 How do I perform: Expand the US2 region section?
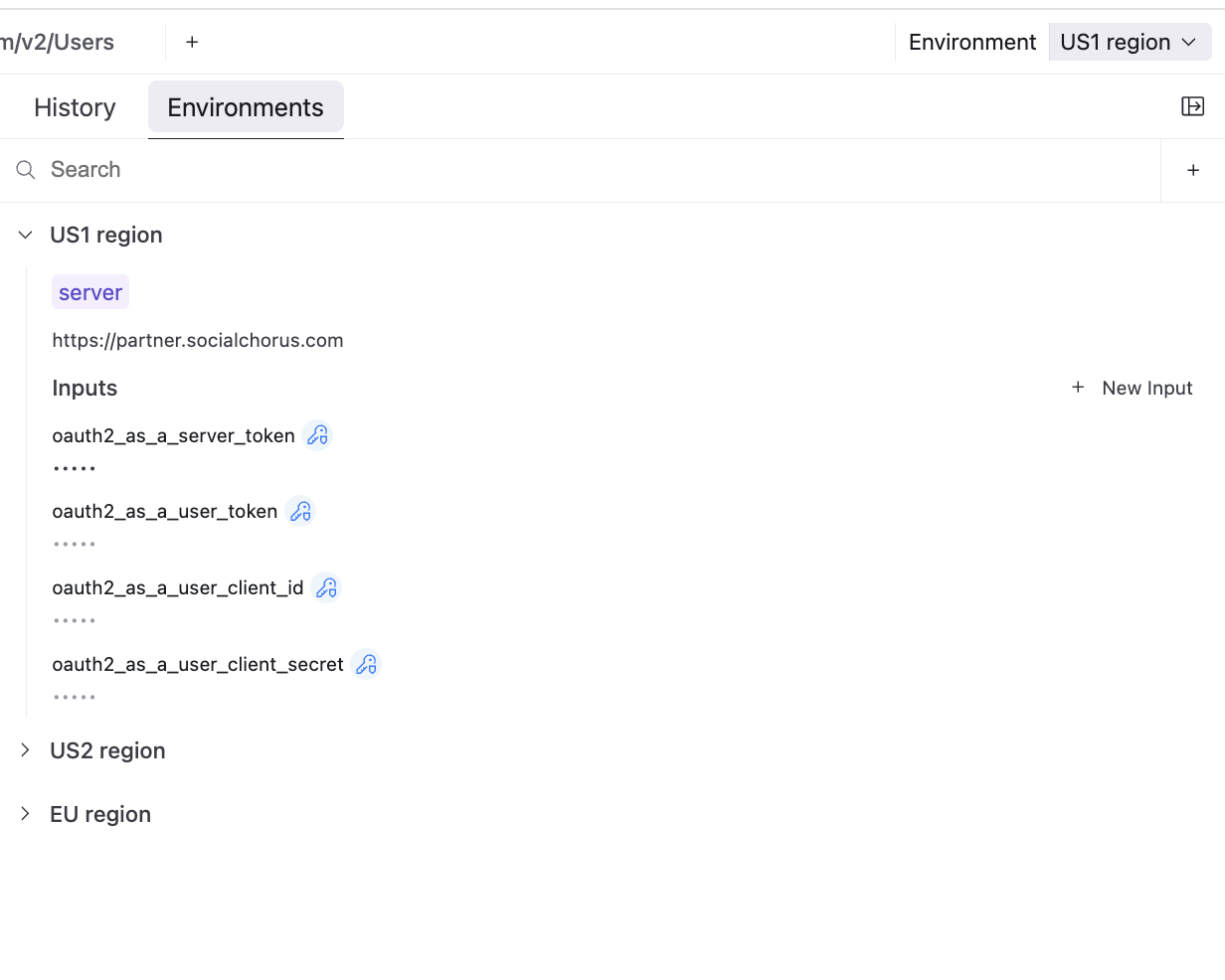[26, 750]
